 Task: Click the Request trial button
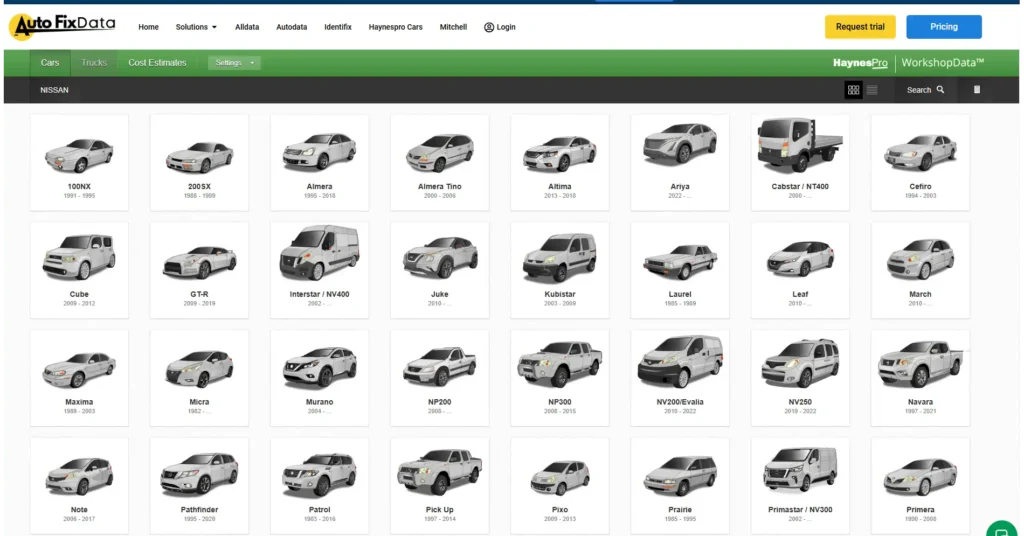coord(860,27)
